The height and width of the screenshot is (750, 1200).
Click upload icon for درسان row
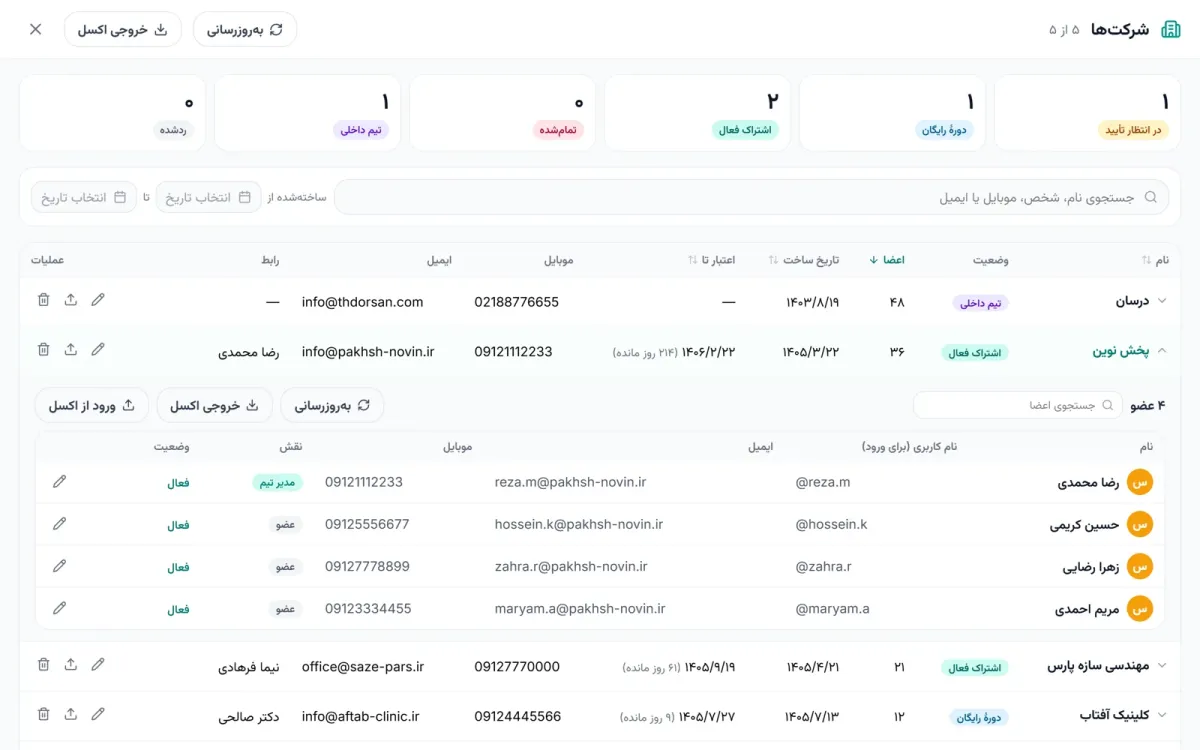[70, 299]
